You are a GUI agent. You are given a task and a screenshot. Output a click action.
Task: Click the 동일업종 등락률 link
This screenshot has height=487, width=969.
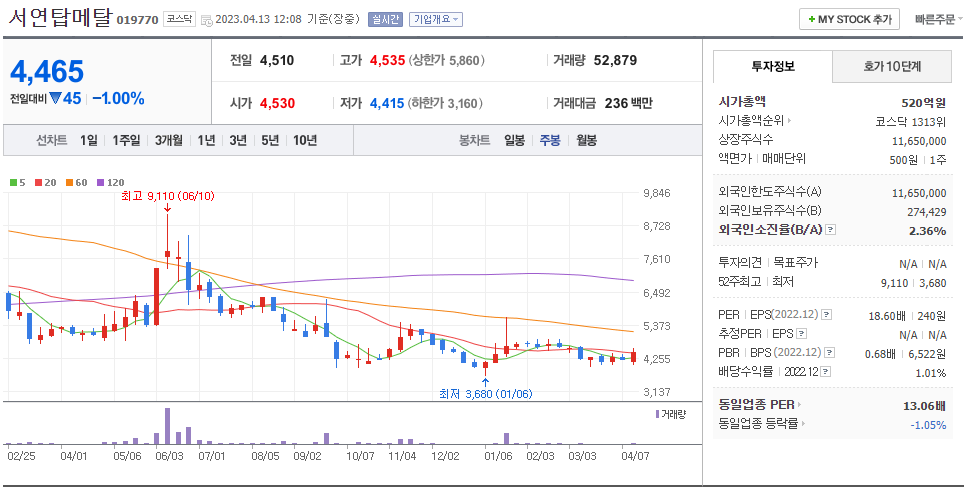pyautogui.click(x=758, y=424)
